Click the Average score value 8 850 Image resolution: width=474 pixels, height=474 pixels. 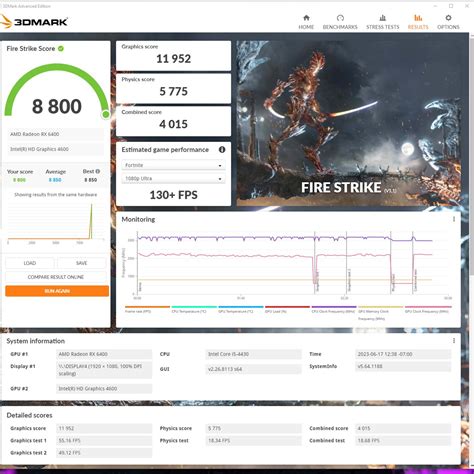[x=55, y=180]
